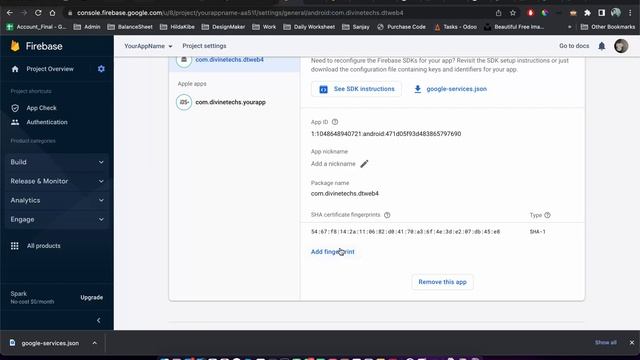640x360 pixels.
Task: Open Daily Worksheet bookmark folder
Action: point(309,27)
